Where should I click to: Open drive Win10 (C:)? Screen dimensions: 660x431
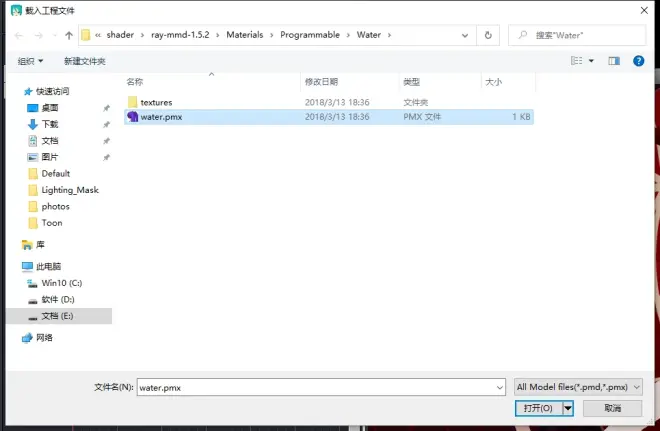pos(62,283)
